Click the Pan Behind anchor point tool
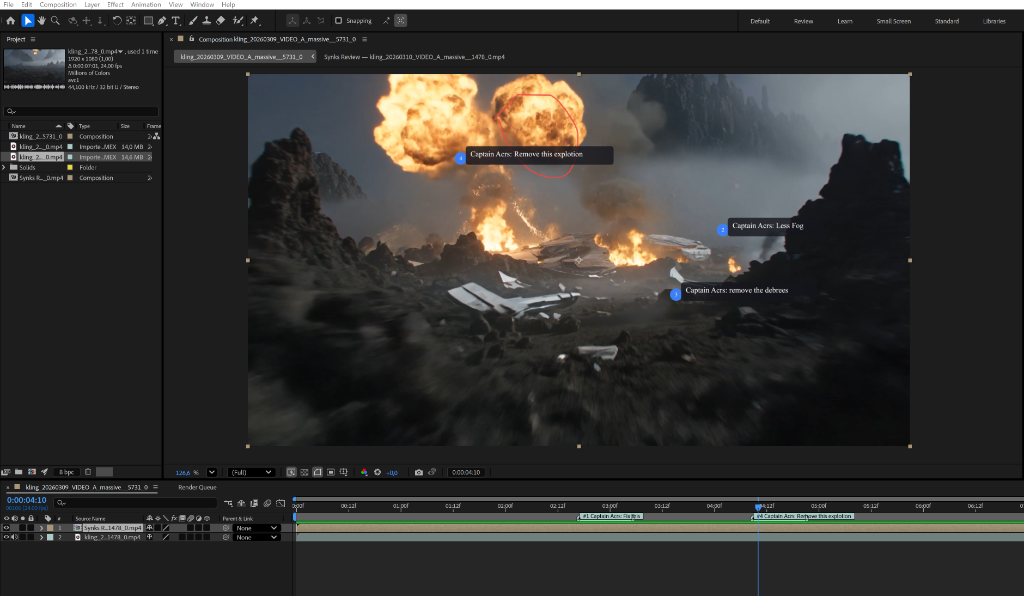 [131, 21]
